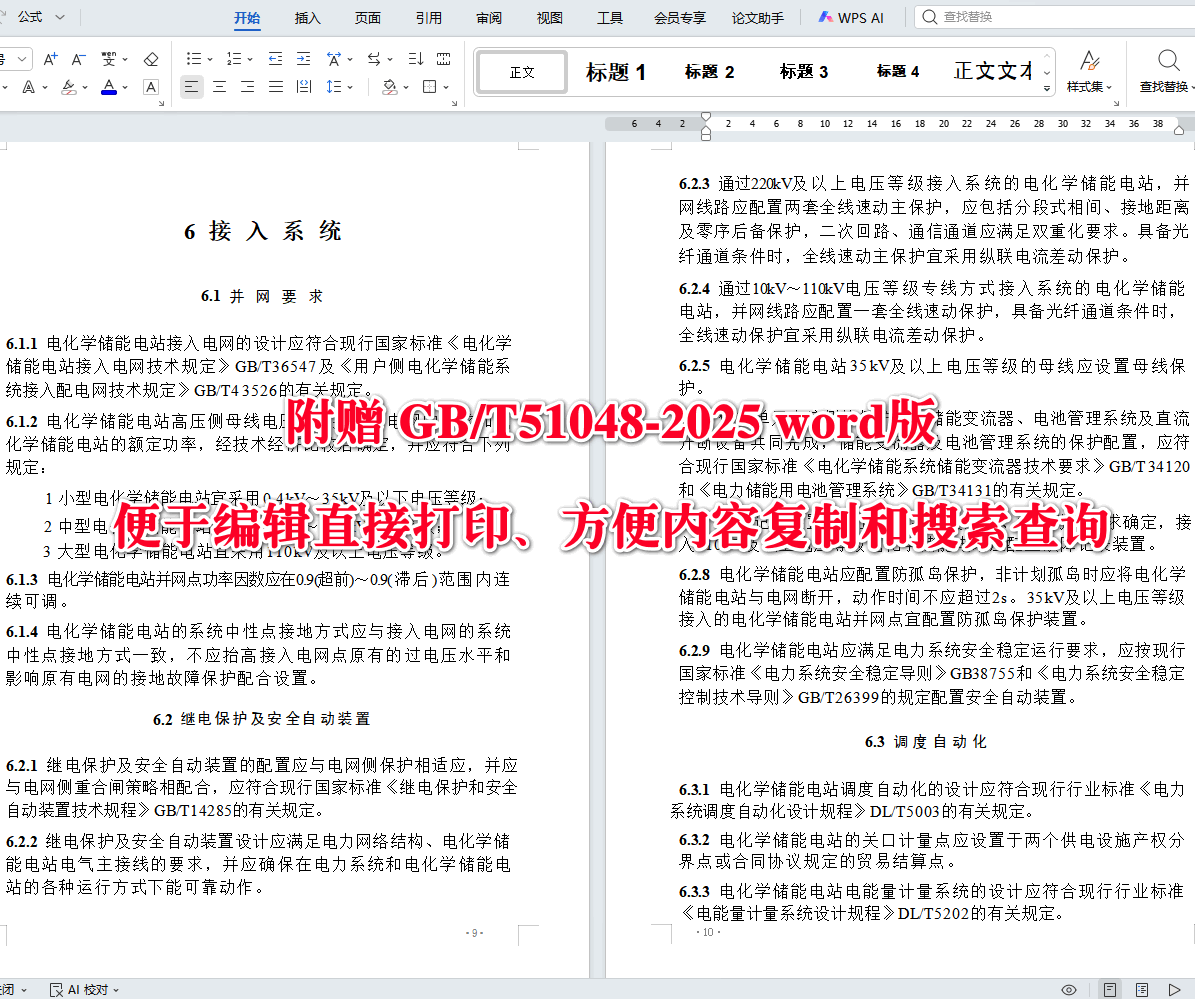Viewport: 1195px width, 999px height.
Task: Align text right
Action: tap(248, 87)
